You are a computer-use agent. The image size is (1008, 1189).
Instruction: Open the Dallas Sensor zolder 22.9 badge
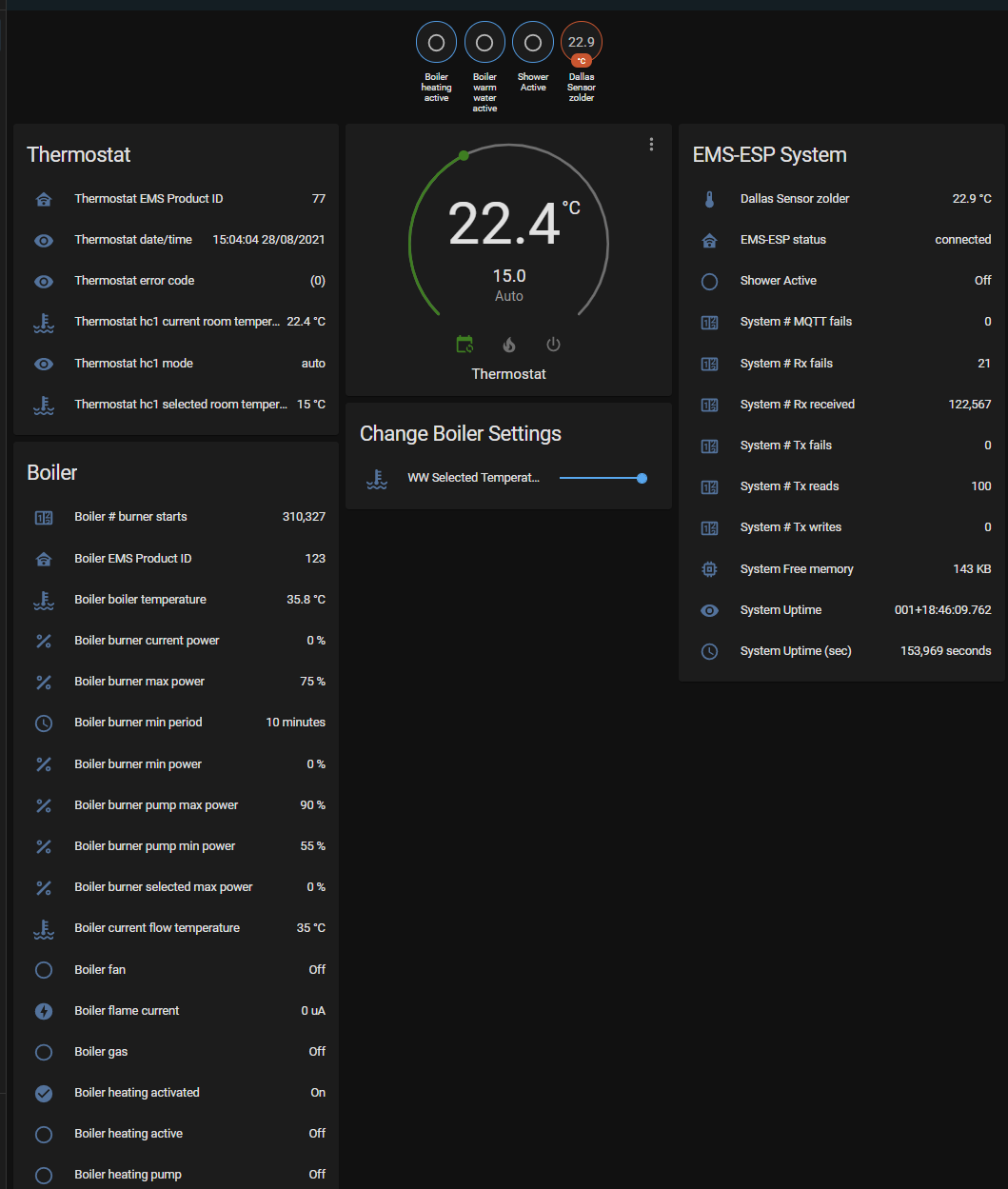click(582, 43)
